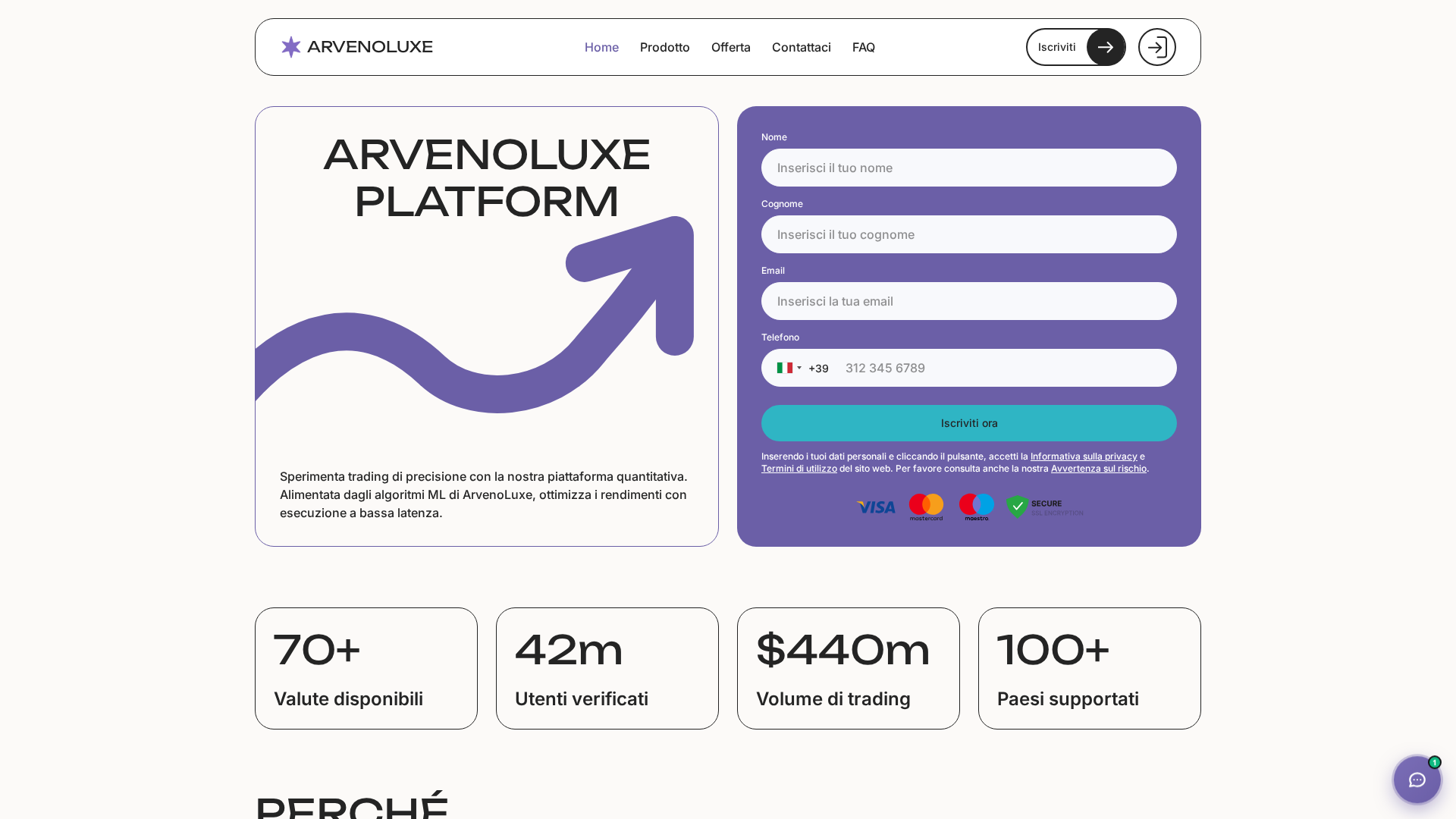This screenshot has width=1456, height=819.
Task: Focus the Nome input field
Action: [x=969, y=168]
